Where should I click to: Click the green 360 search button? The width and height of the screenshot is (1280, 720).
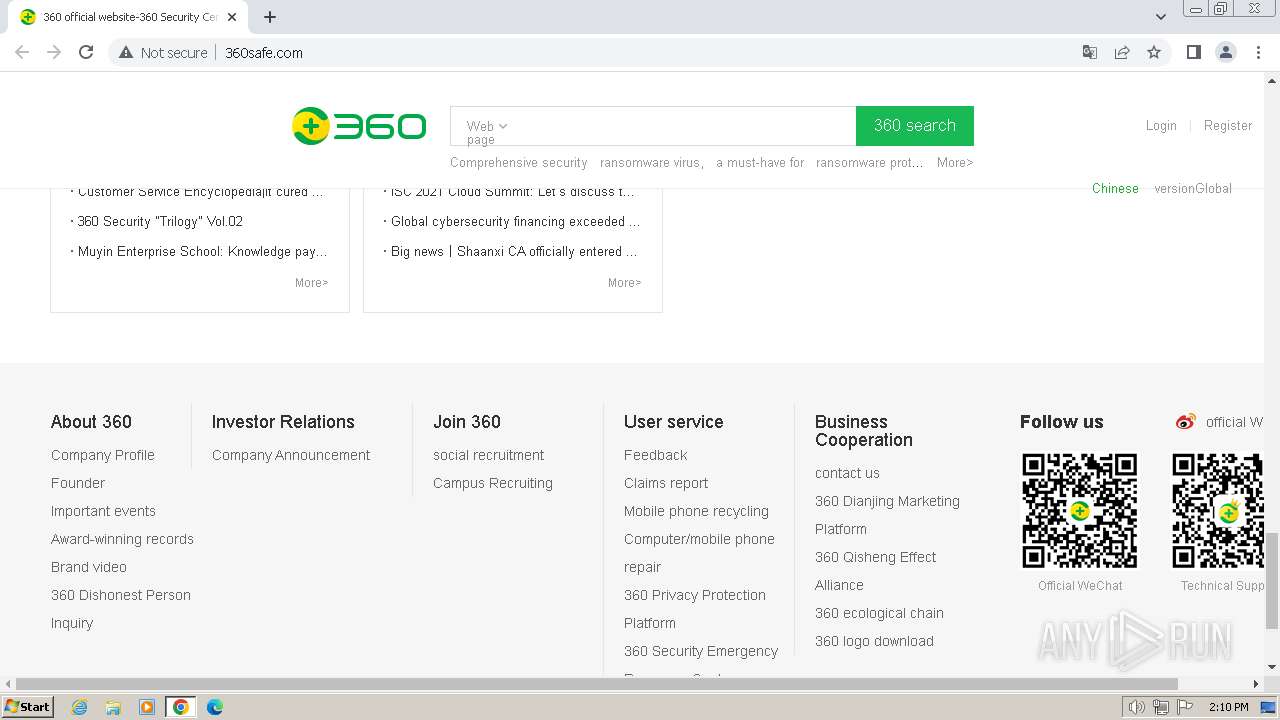(x=915, y=126)
